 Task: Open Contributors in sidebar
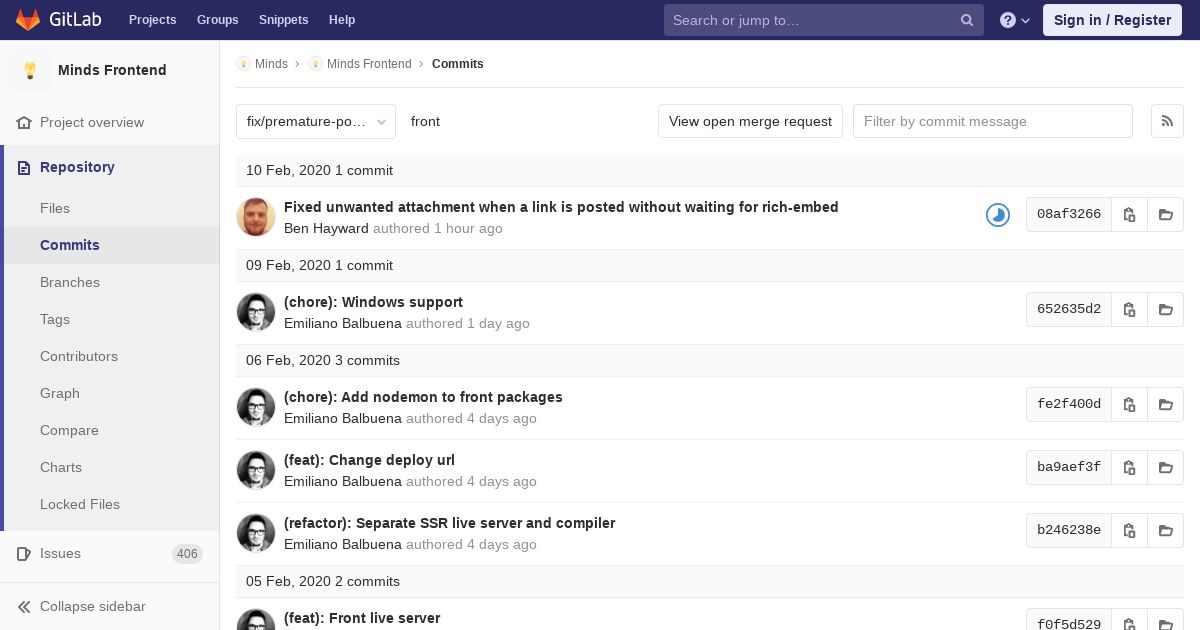pos(79,356)
